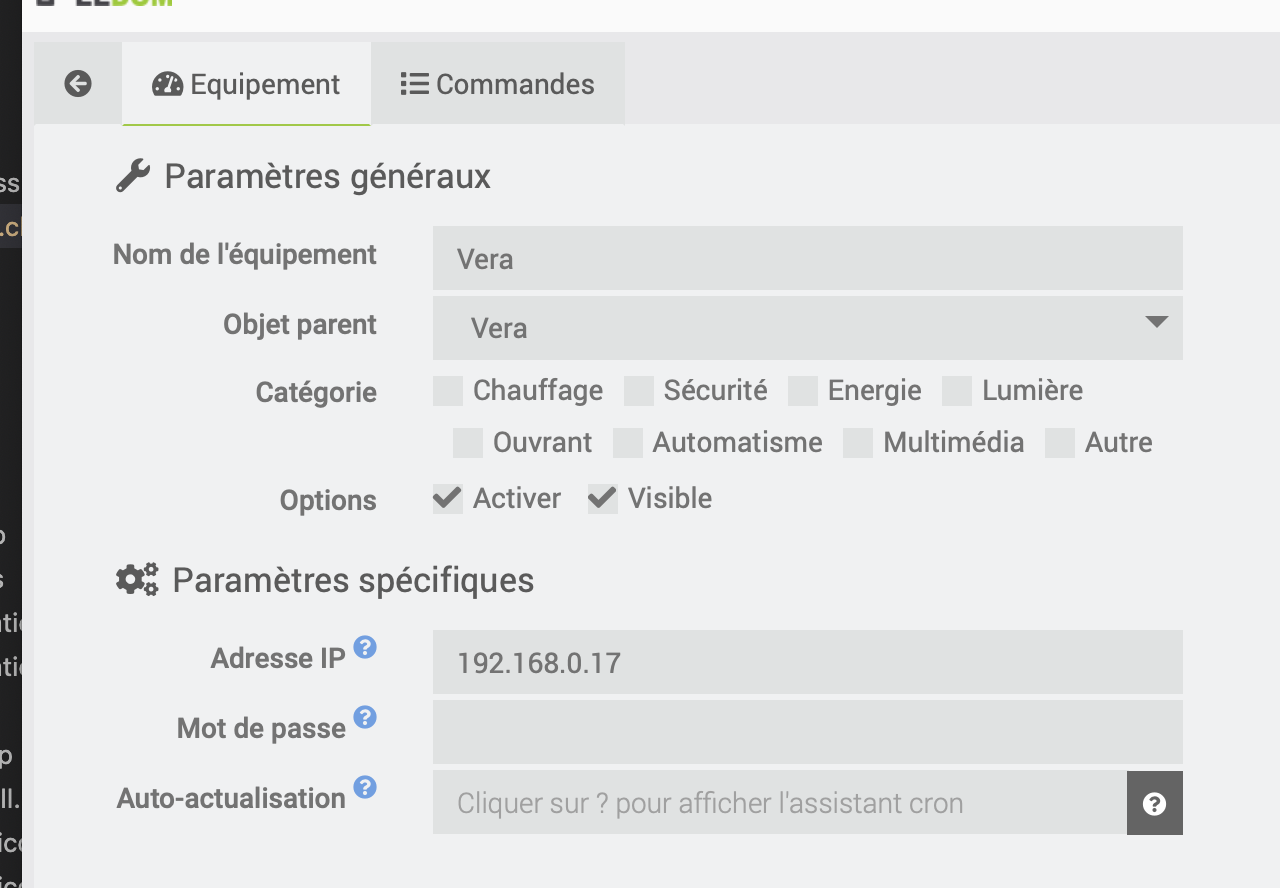Uncheck the Visible option

coord(603,498)
